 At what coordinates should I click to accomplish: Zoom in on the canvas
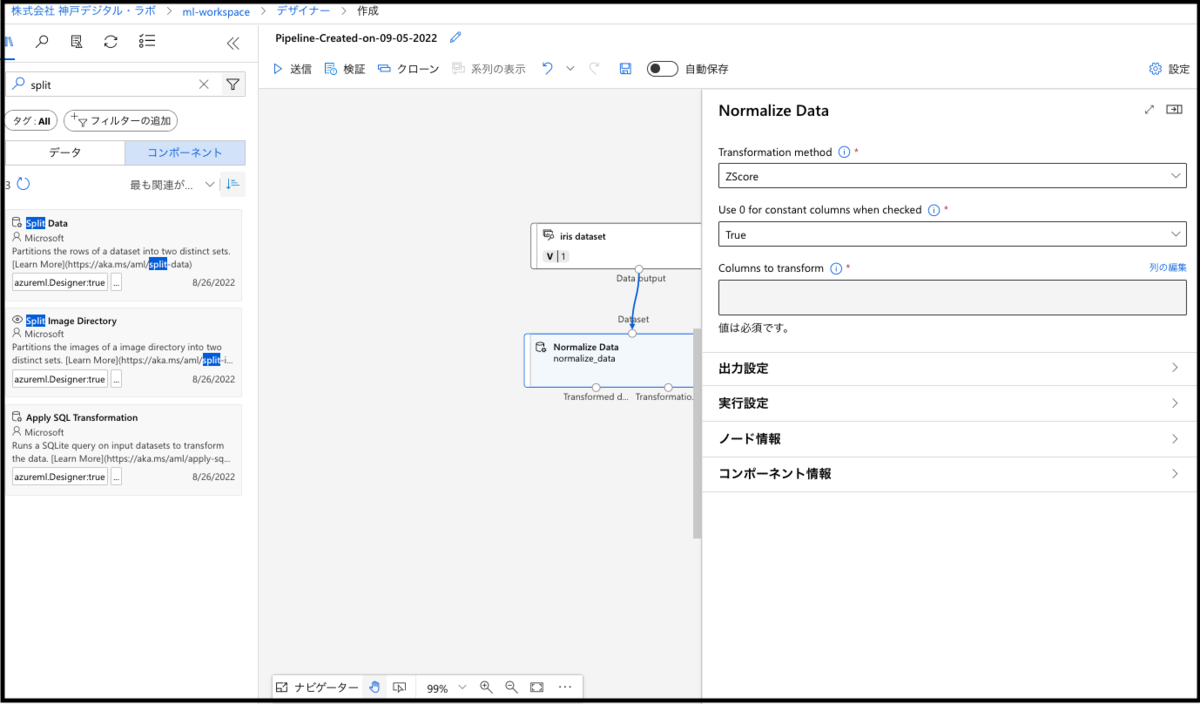(486, 687)
